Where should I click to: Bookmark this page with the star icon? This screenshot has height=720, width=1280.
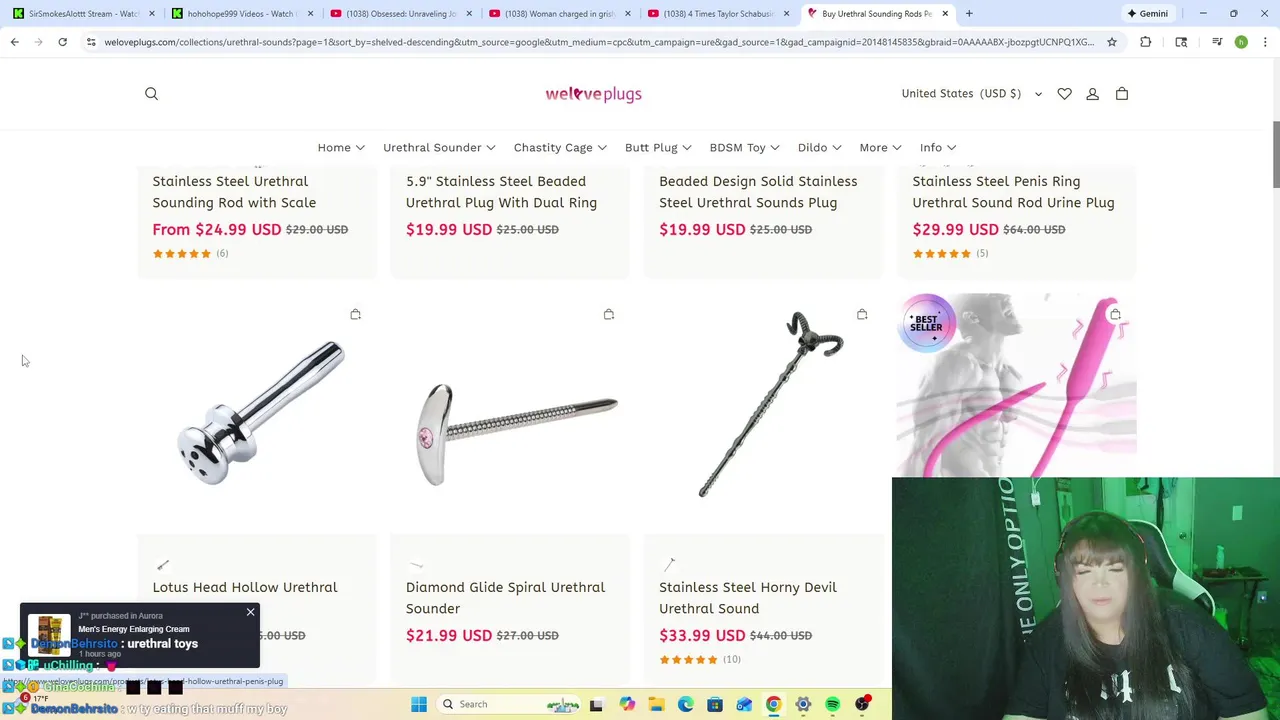click(x=1112, y=42)
